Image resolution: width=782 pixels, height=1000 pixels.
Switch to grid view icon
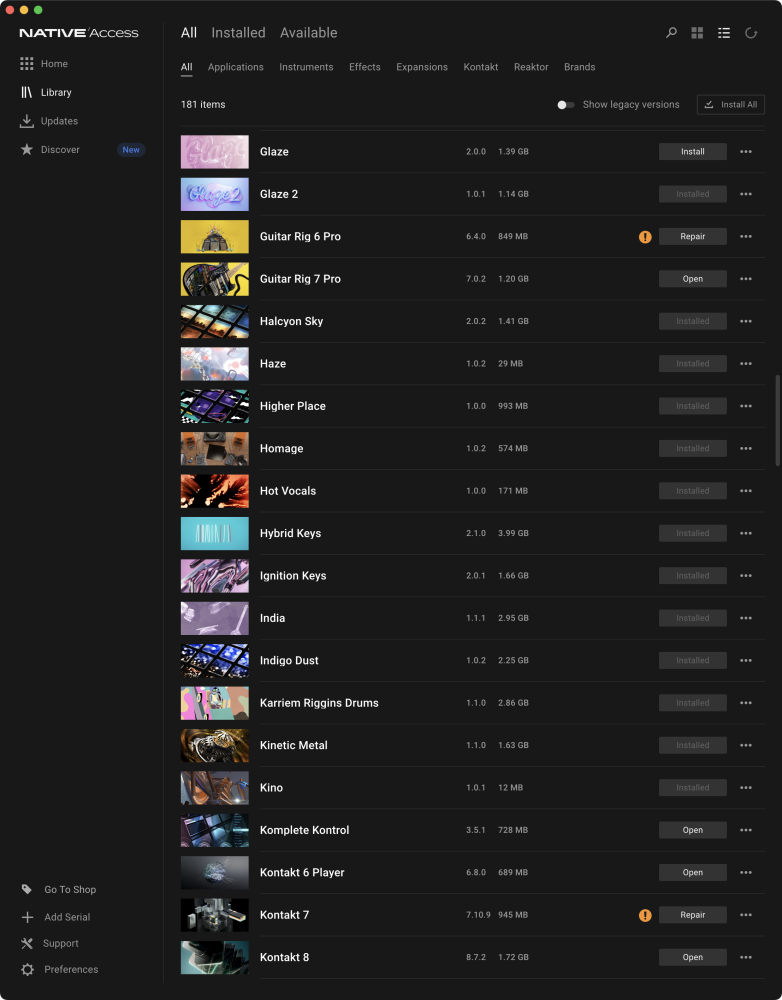click(697, 33)
